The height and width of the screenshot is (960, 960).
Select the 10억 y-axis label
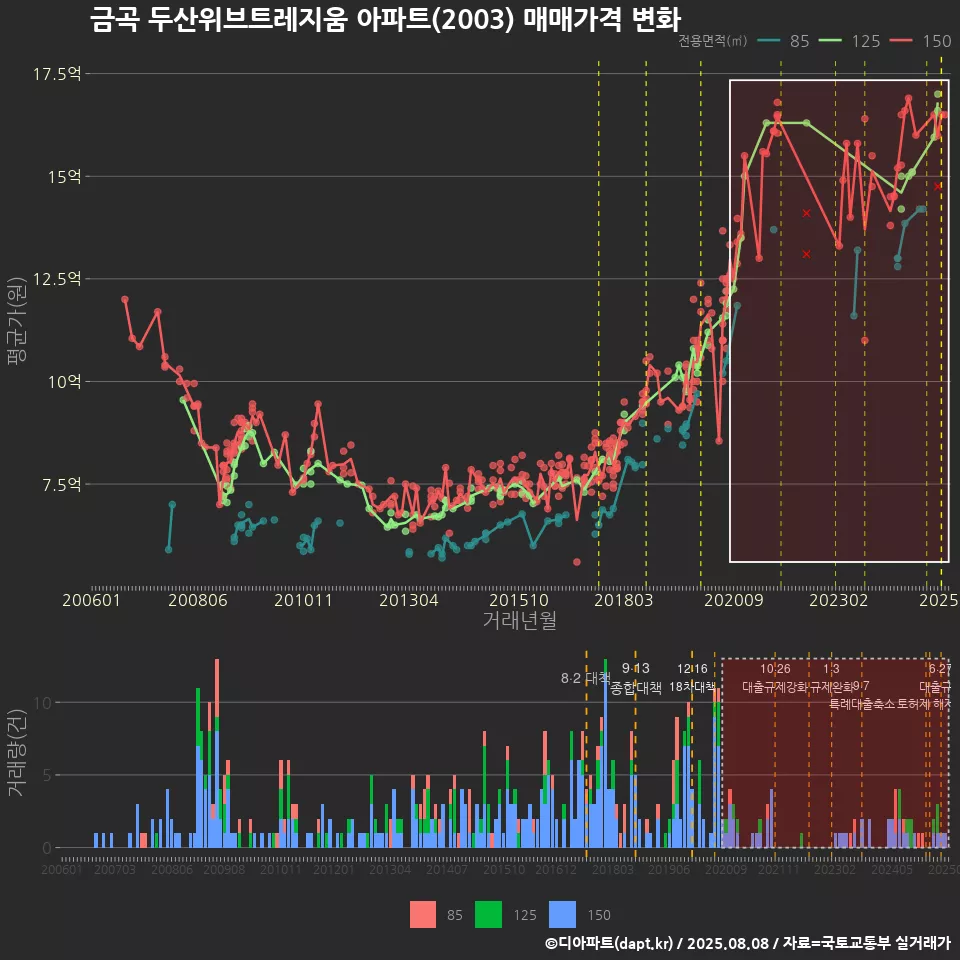pyautogui.click(x=64, y=382)
